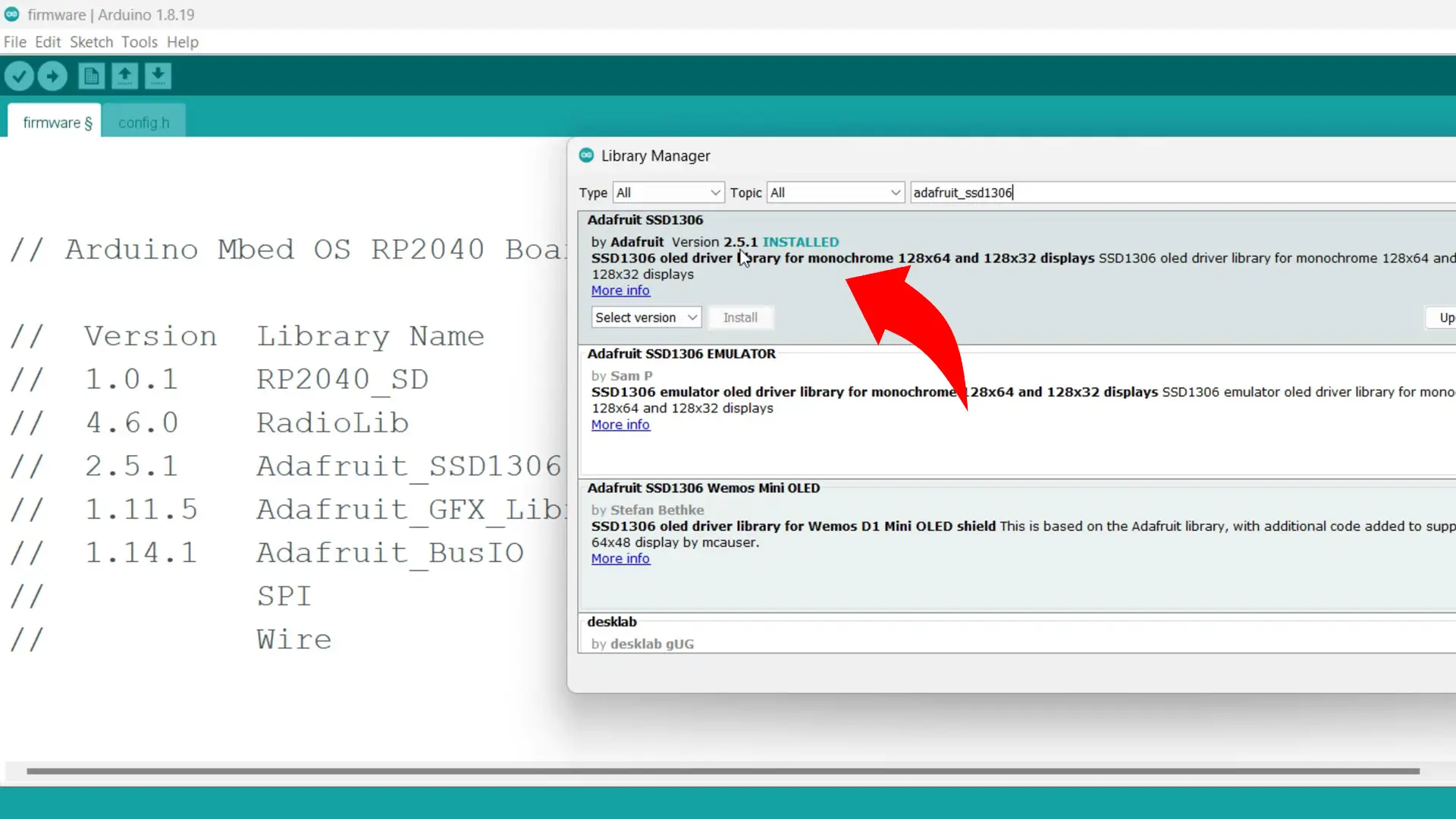
Task: Expand the Type dropdown
Action: click(668, 193)
